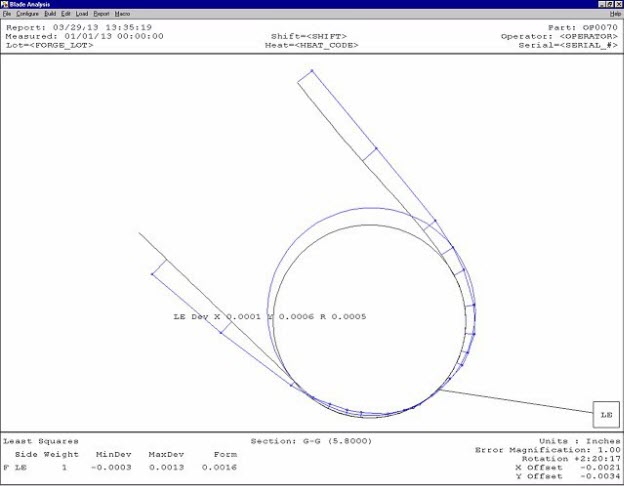624x486 pixels.
Task: Restore down the Blade Analysis window
Action: click(608, 4)
